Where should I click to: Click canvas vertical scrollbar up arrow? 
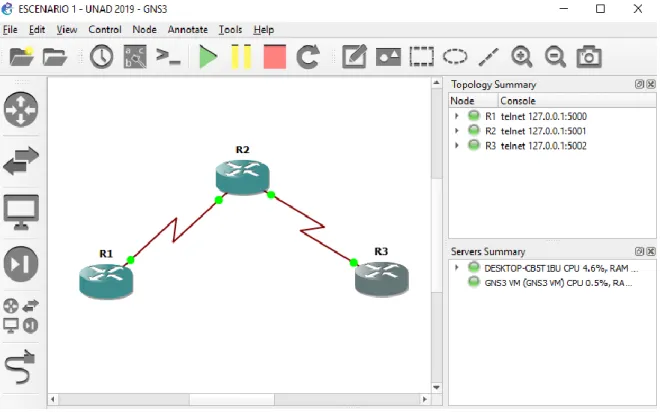[x=436, y=83]
